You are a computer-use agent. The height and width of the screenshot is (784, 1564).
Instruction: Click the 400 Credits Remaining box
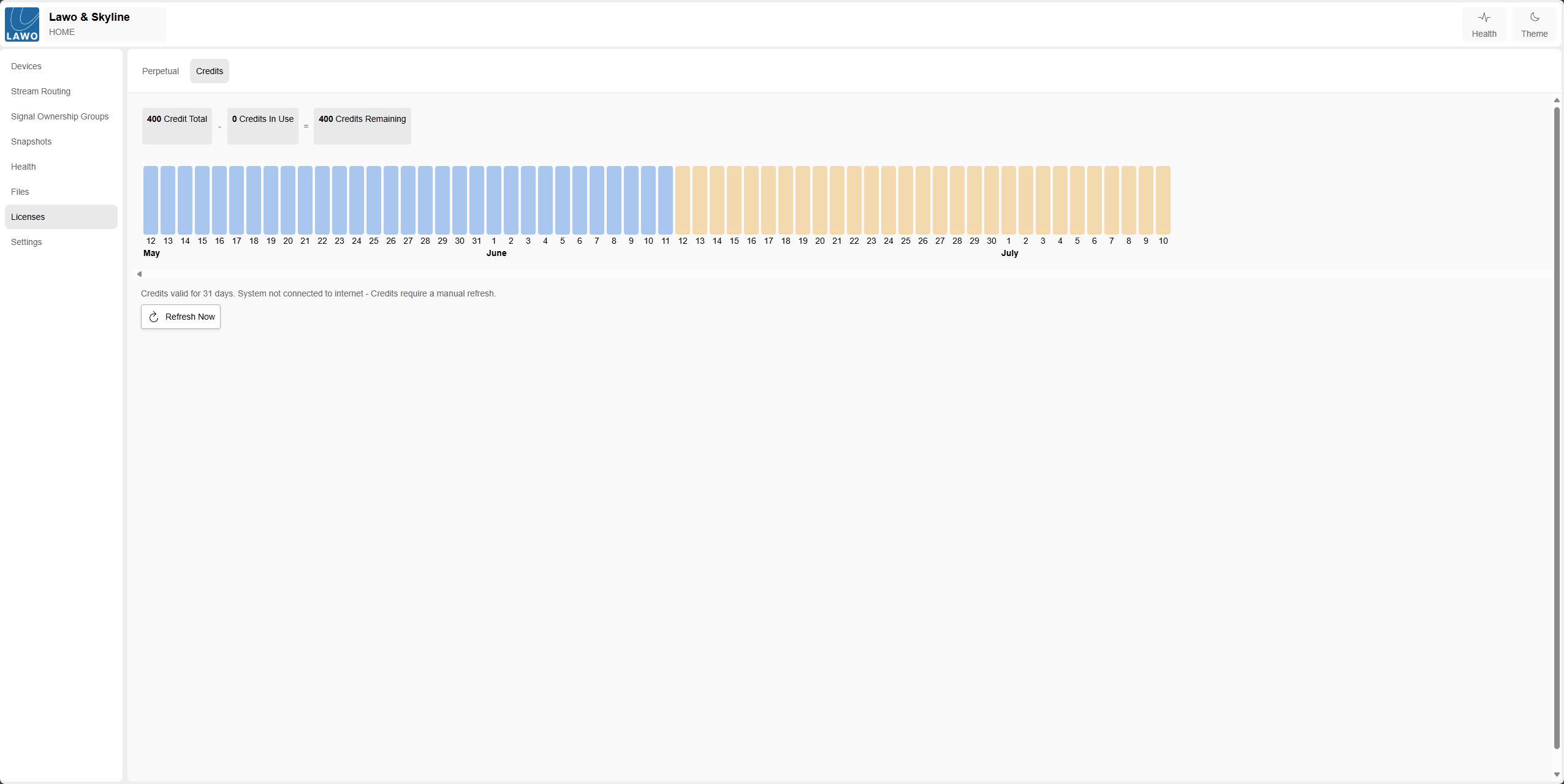pyautogui.click(x=362, y=126)
